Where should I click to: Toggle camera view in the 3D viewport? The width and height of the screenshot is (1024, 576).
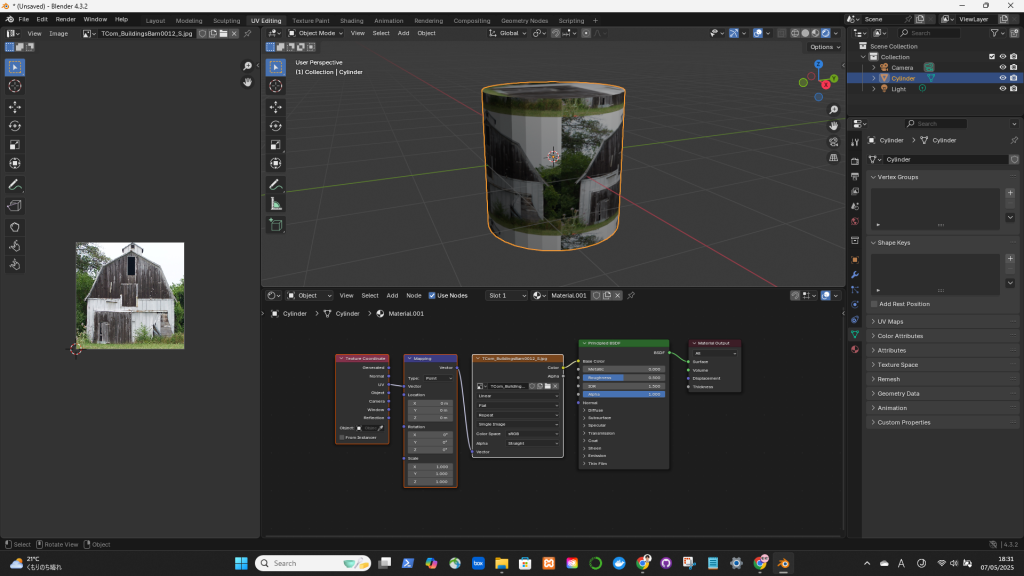point(834,141)
